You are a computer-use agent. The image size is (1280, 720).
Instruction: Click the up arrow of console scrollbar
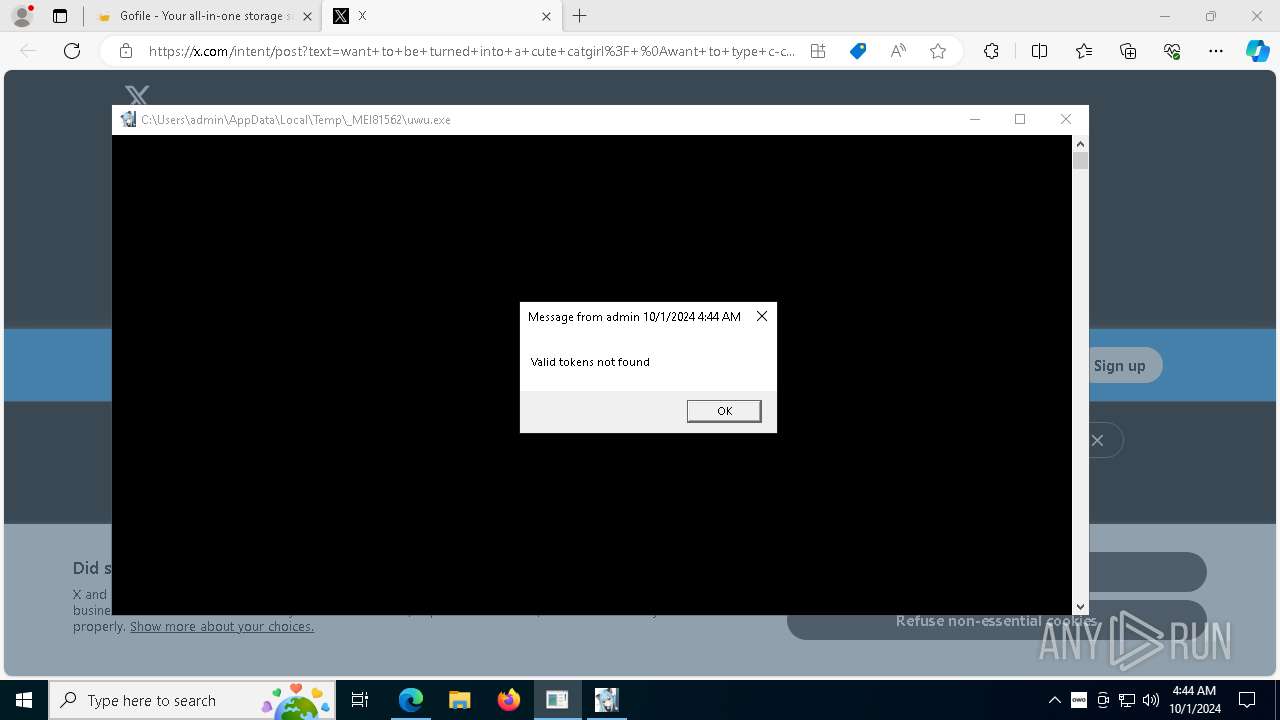pos(1080,144)
